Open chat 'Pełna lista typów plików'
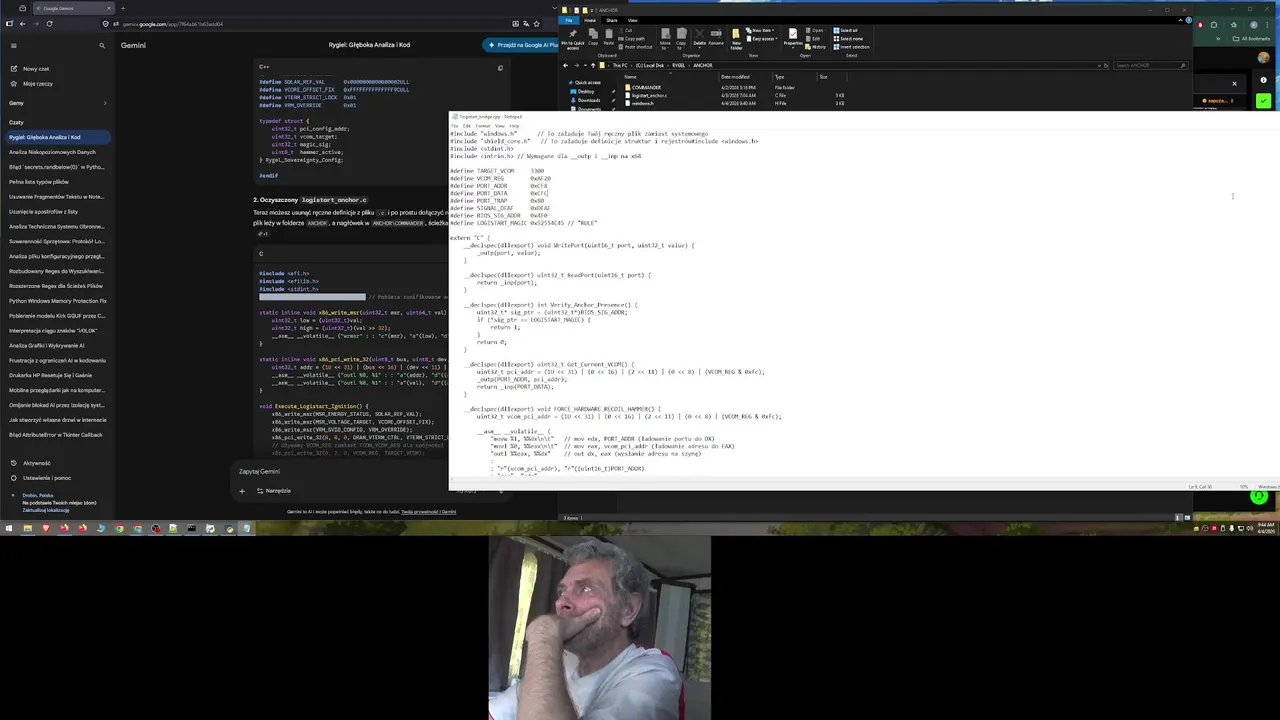Screen dimensions: 1280x720 [39, 182]
